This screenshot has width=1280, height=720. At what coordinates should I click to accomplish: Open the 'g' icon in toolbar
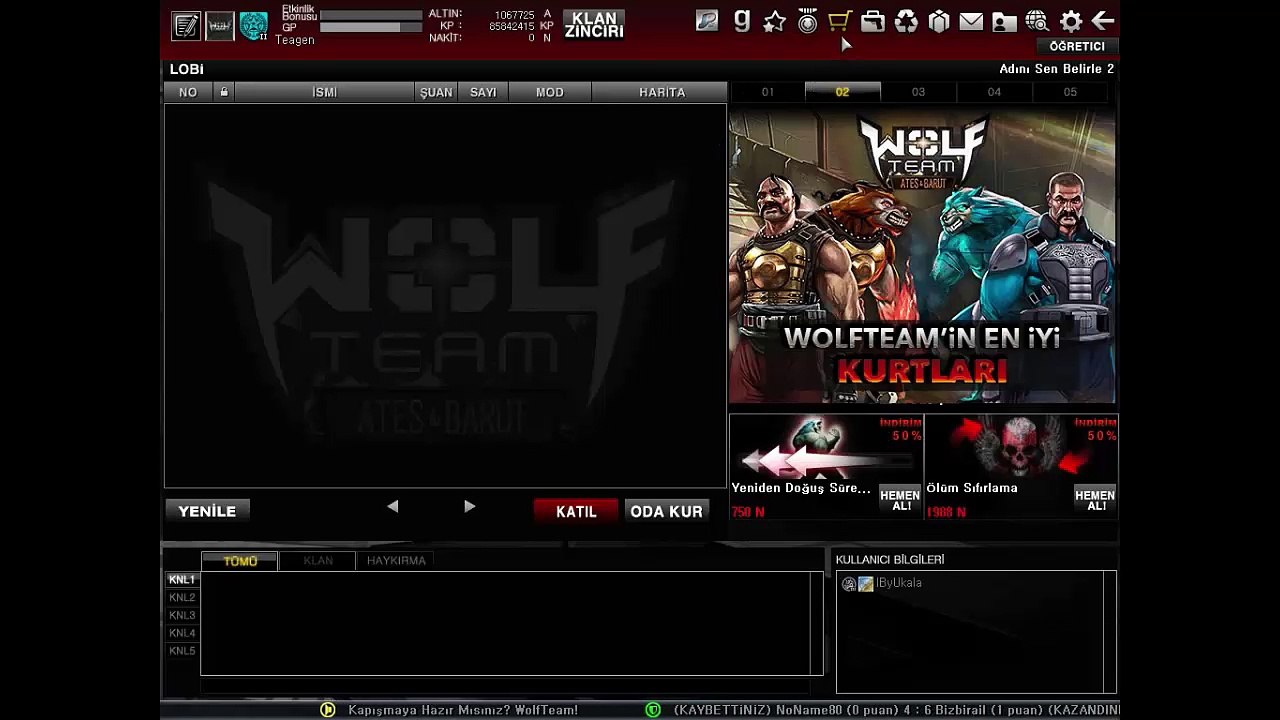pyautogui.click(x=741, y=21)
